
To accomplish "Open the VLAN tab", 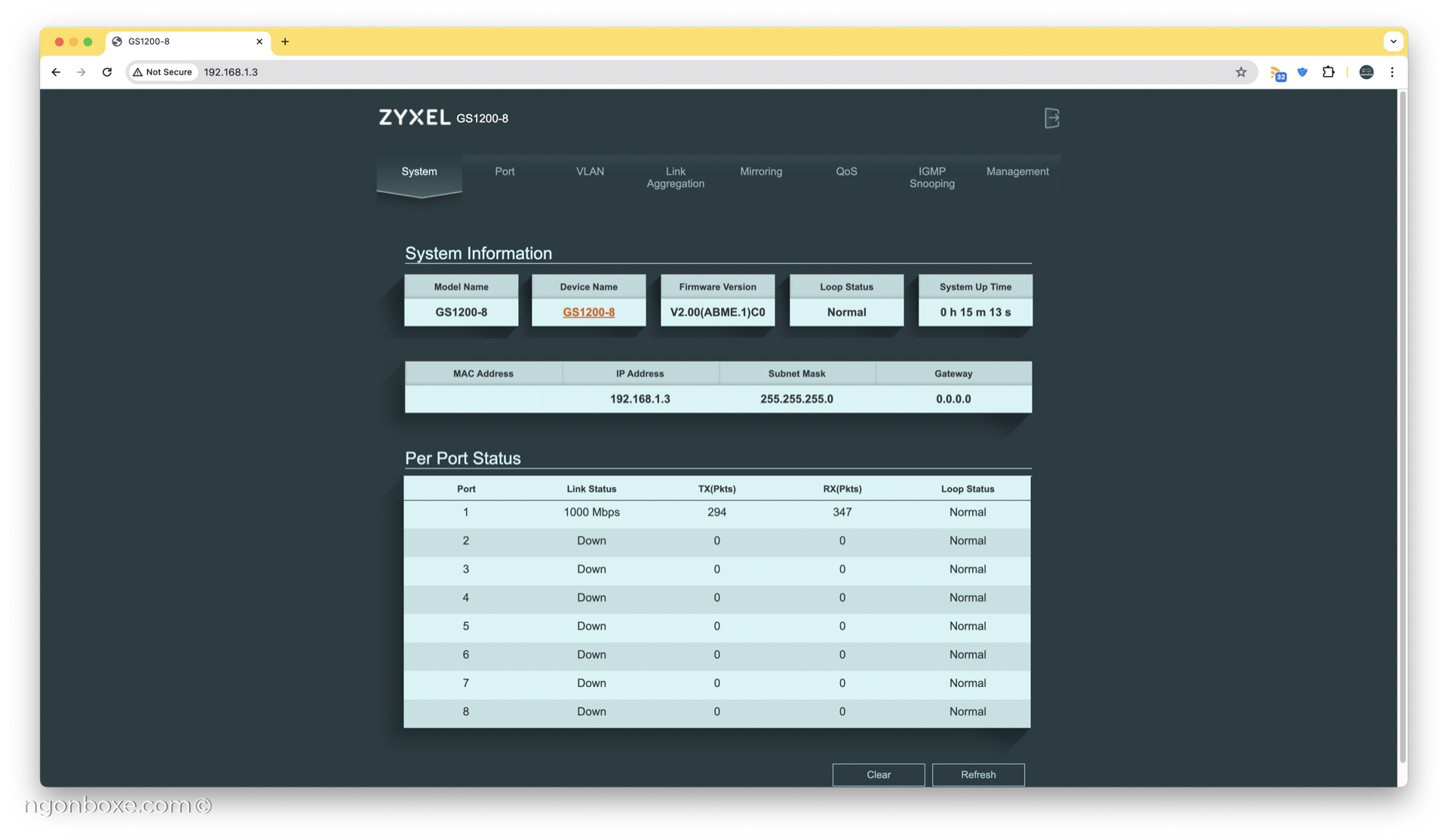I will [x=590, y=172].
